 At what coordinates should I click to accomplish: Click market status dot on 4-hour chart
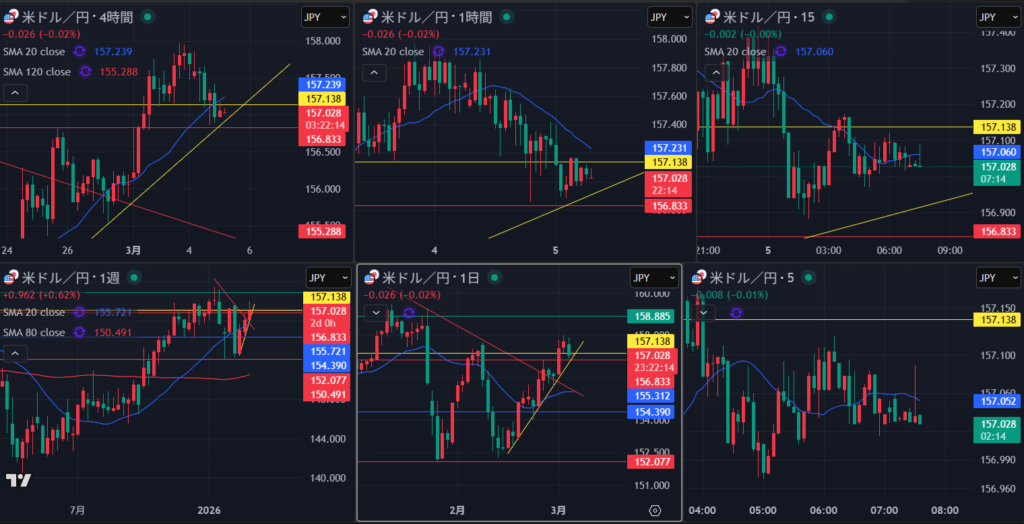[x=149, y=18]
